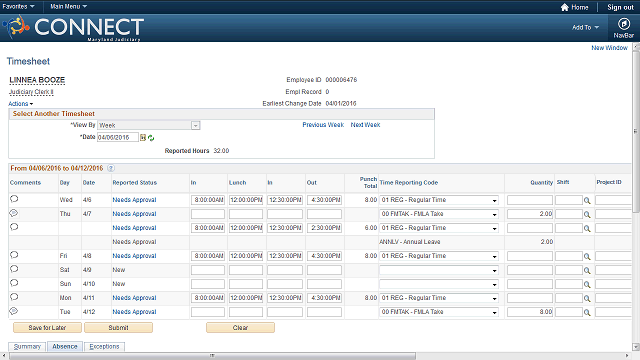This screenshot has width=640, height=360.
Task: Open the comment bubble for Tue 4/12
Action: coord(14,311)
